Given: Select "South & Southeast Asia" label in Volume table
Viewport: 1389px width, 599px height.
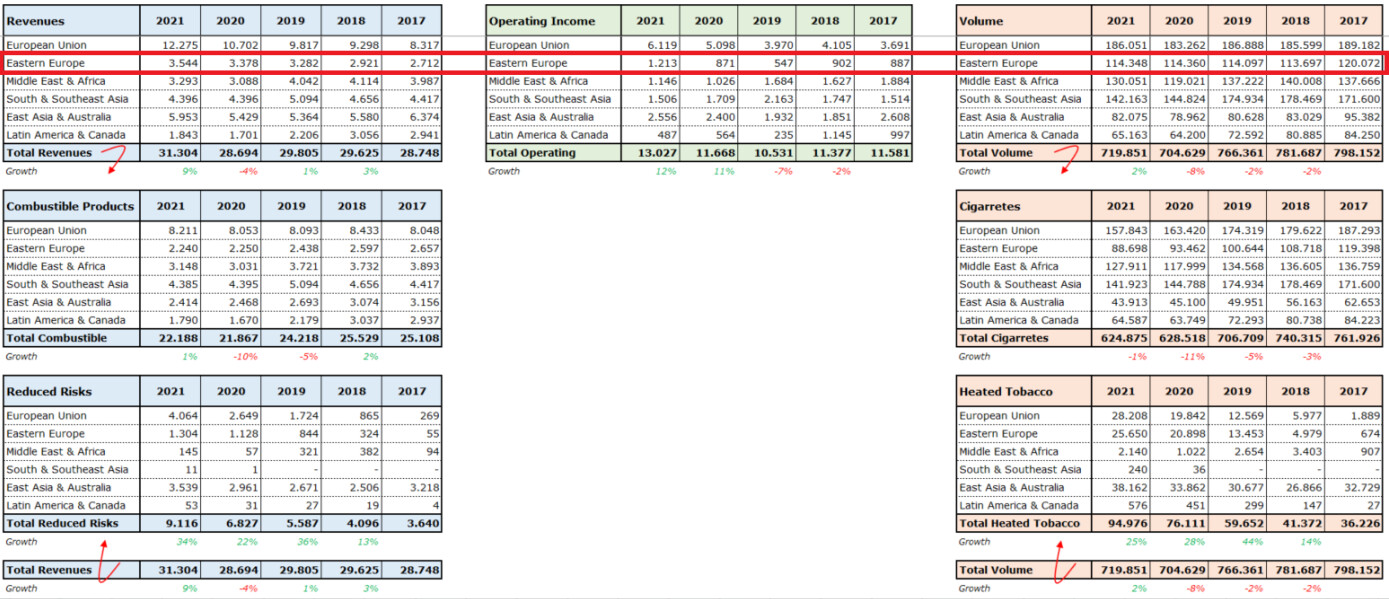Looking at the screenshot, I should (x=1020, y=99).
